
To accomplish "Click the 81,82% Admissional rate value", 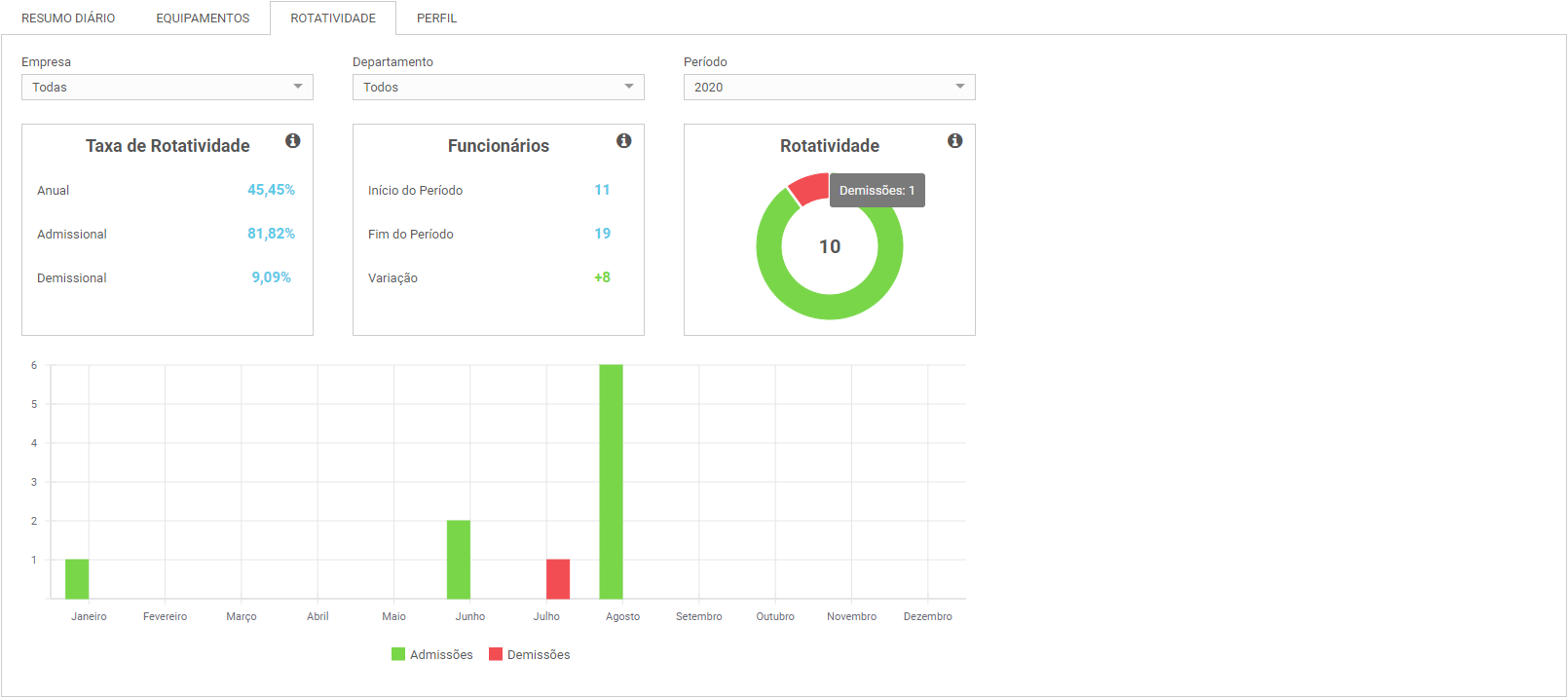I will (x=271, y=234).
